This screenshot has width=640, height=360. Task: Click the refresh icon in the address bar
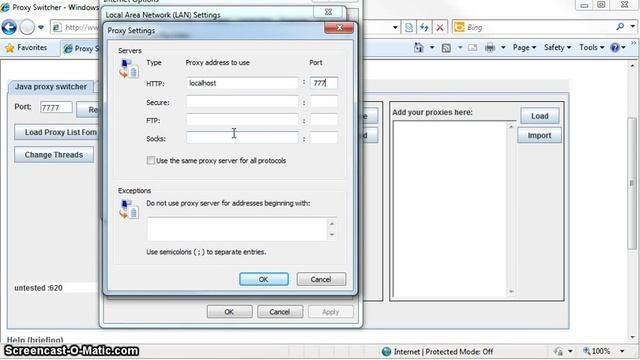point(424,27)
